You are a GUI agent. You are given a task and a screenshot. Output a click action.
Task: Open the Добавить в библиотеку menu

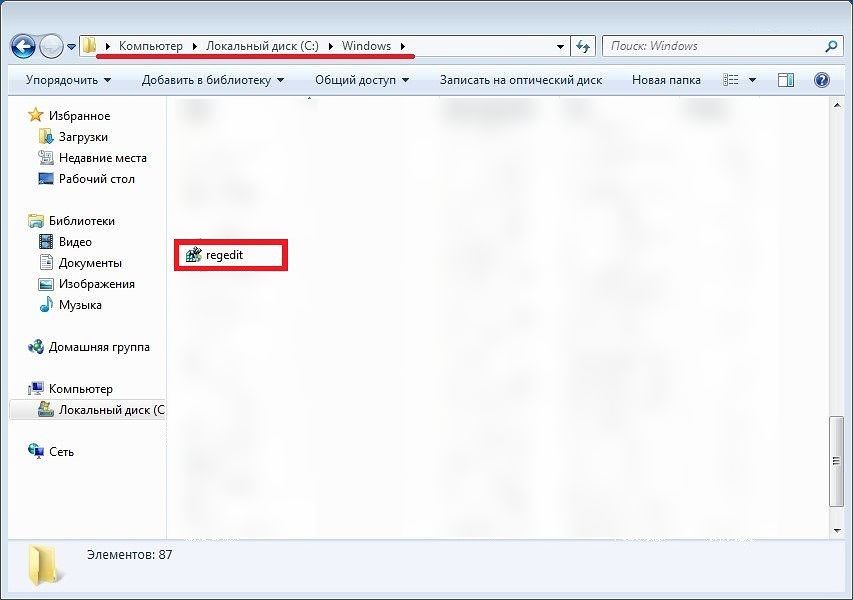[x=213, y=80]
